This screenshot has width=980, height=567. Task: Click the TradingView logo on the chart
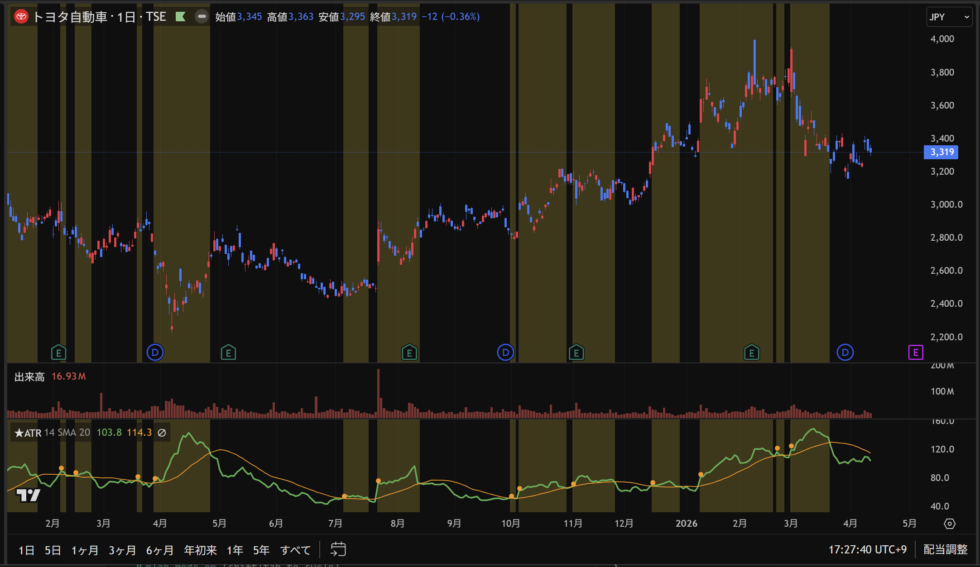click(x=28, y=496)
